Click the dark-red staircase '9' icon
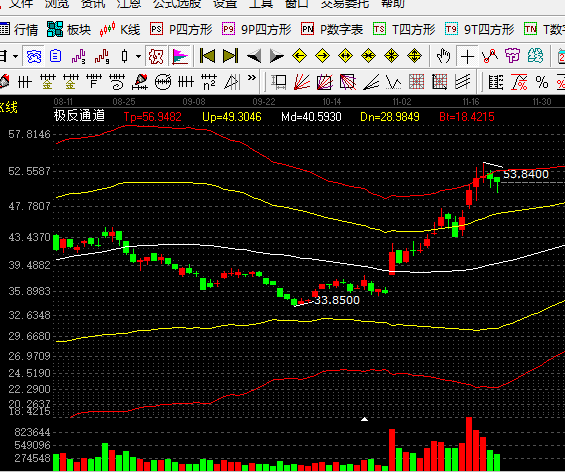 102,57
